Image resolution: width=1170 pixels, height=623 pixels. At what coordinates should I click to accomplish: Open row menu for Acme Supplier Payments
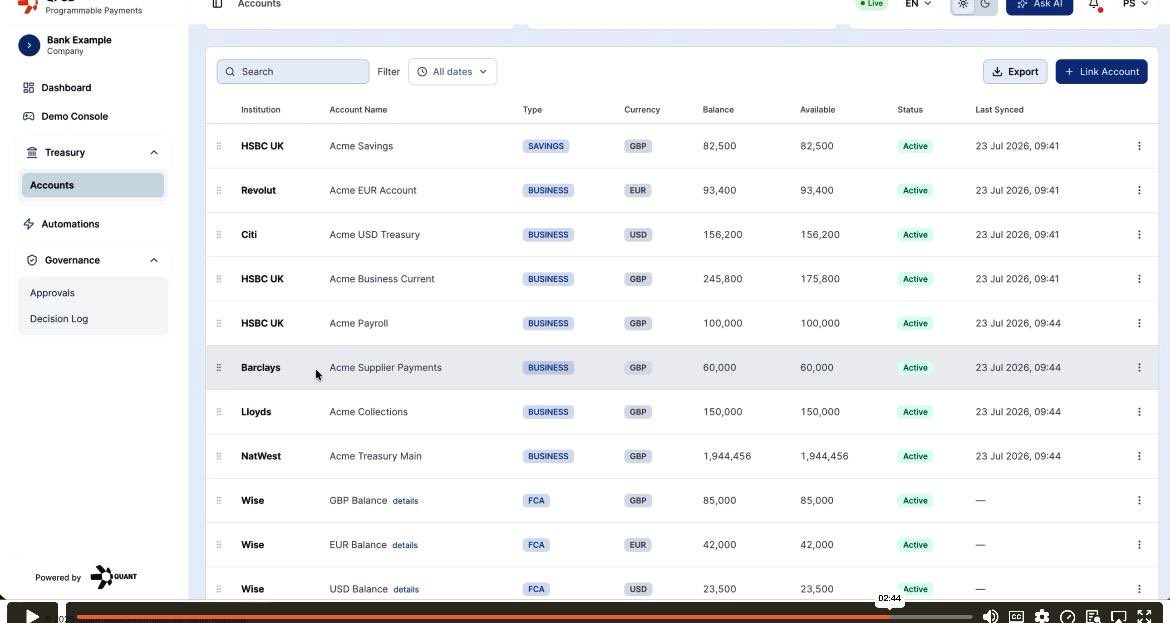[x=1139, y=368]
